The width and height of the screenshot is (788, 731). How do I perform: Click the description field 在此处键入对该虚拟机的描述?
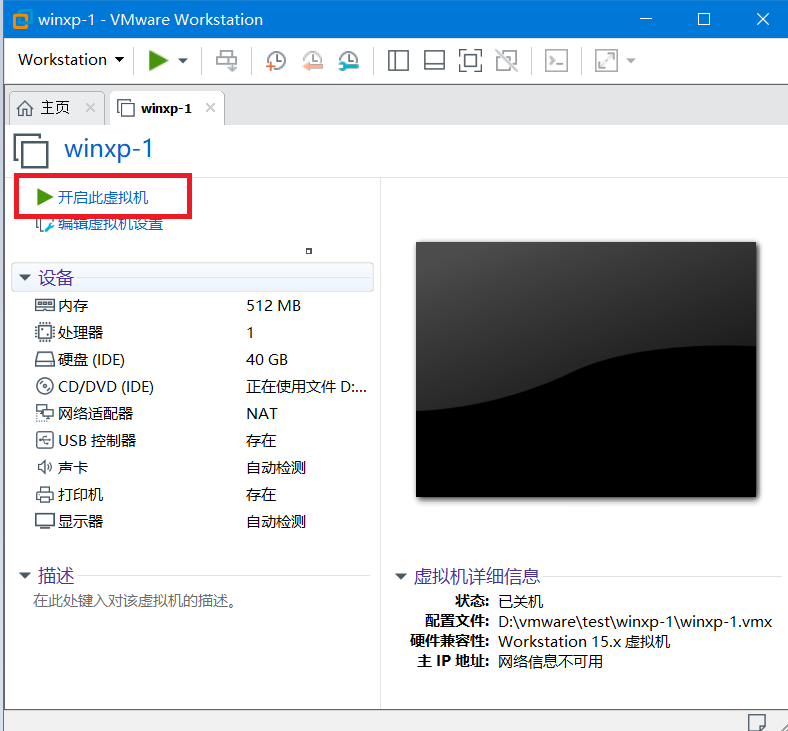coord(135,601)
